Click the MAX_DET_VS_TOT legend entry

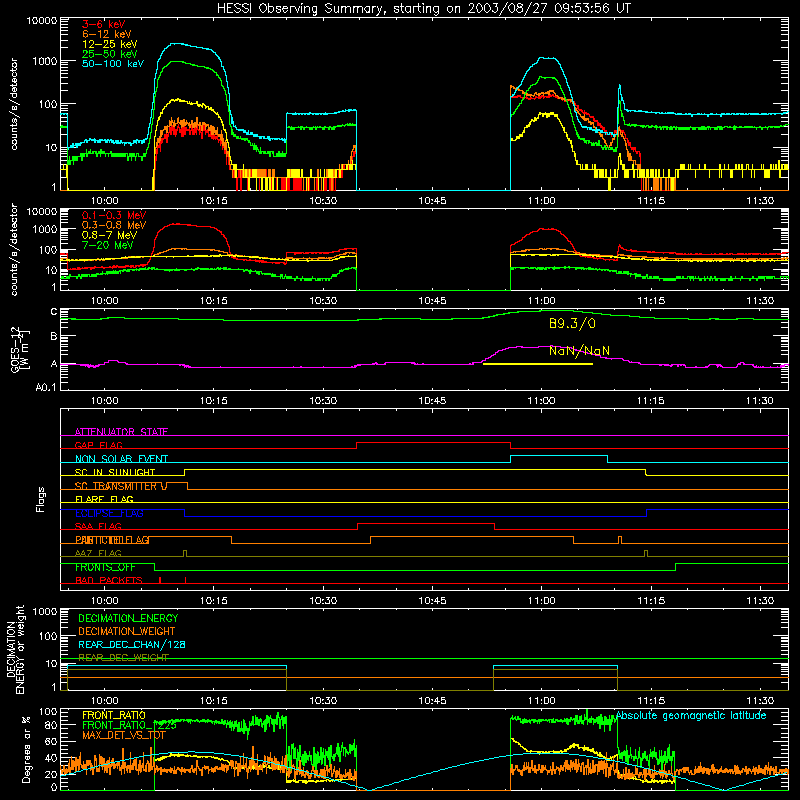pyautogui.click(x=123, y=735)
